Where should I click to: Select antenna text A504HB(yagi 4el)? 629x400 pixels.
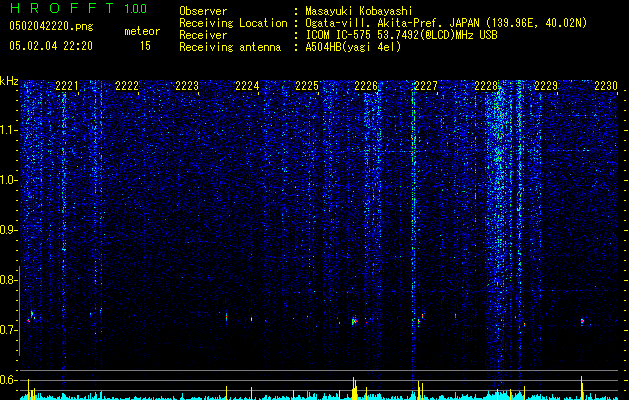pos(353,47)
